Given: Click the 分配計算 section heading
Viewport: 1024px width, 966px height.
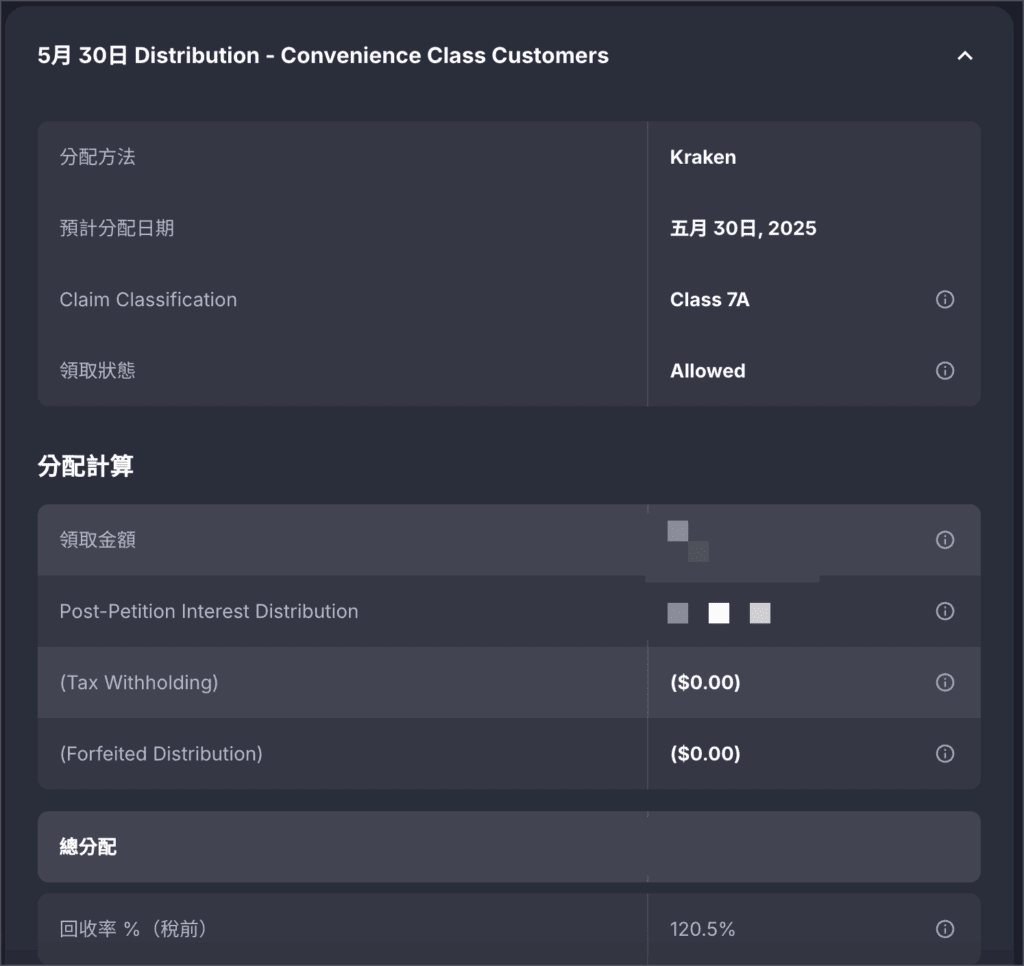Looking at the screenshot, I should 85,466.
